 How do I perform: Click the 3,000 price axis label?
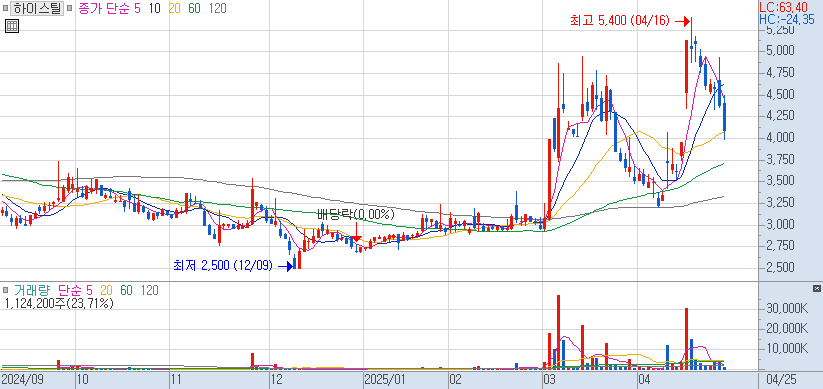click(x=780, y=225)
